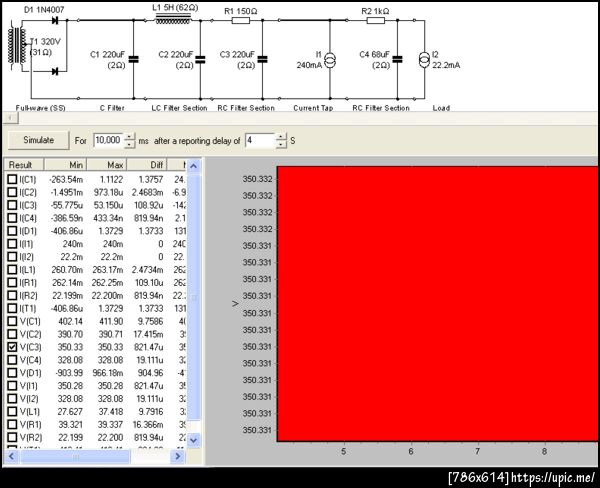The height and width of the screenshot is (488, 600).
Task: Click results table scroll up arrow
Action: [194, 166]
